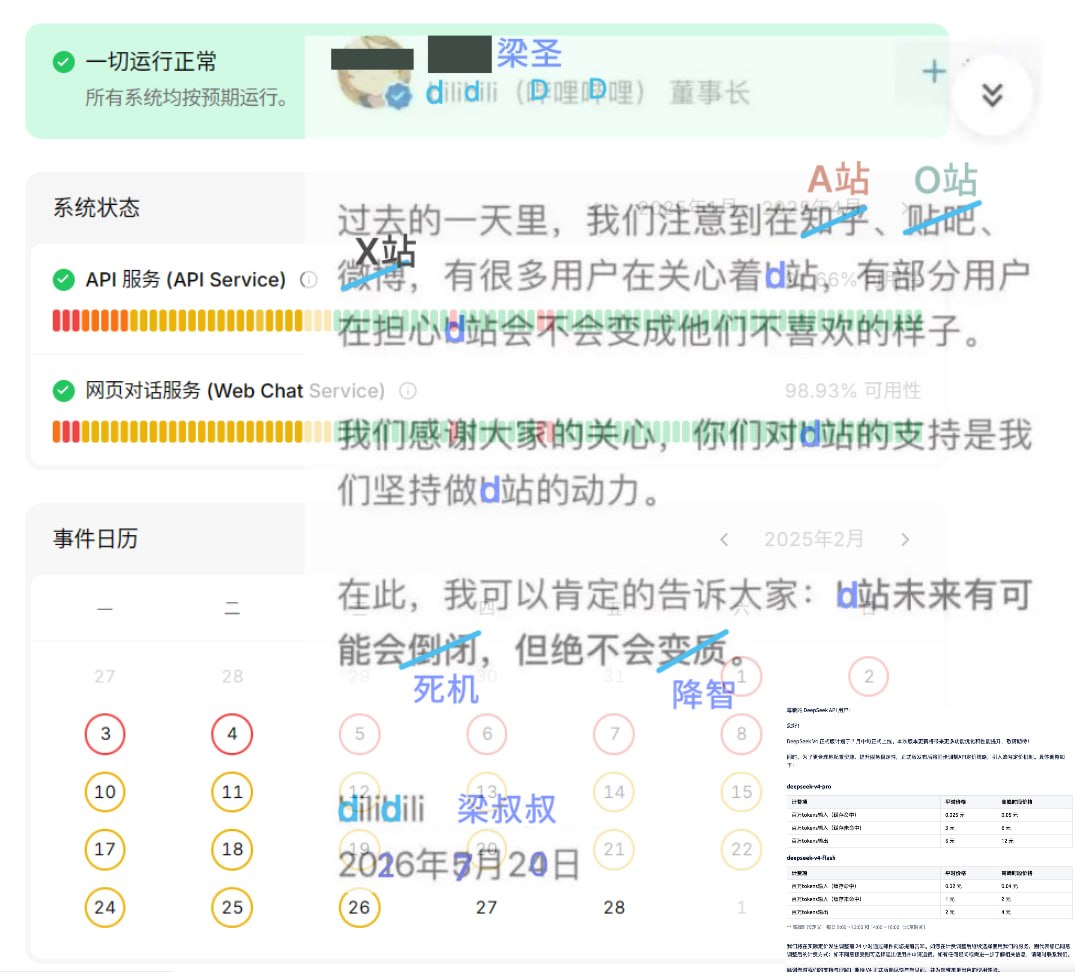Select calendar day 25
1076x972 pixels.
pos(232,907)
